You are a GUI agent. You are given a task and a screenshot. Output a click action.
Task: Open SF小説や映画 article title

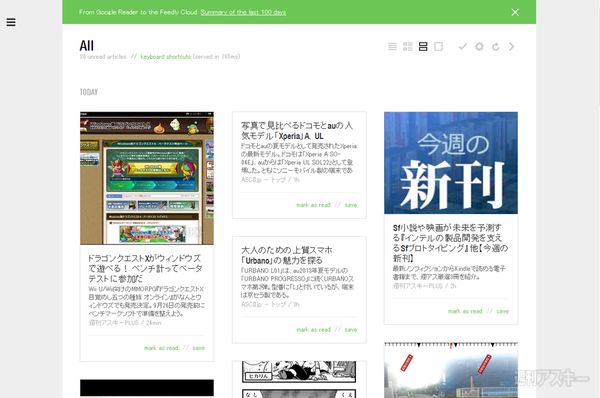[450, 243]
